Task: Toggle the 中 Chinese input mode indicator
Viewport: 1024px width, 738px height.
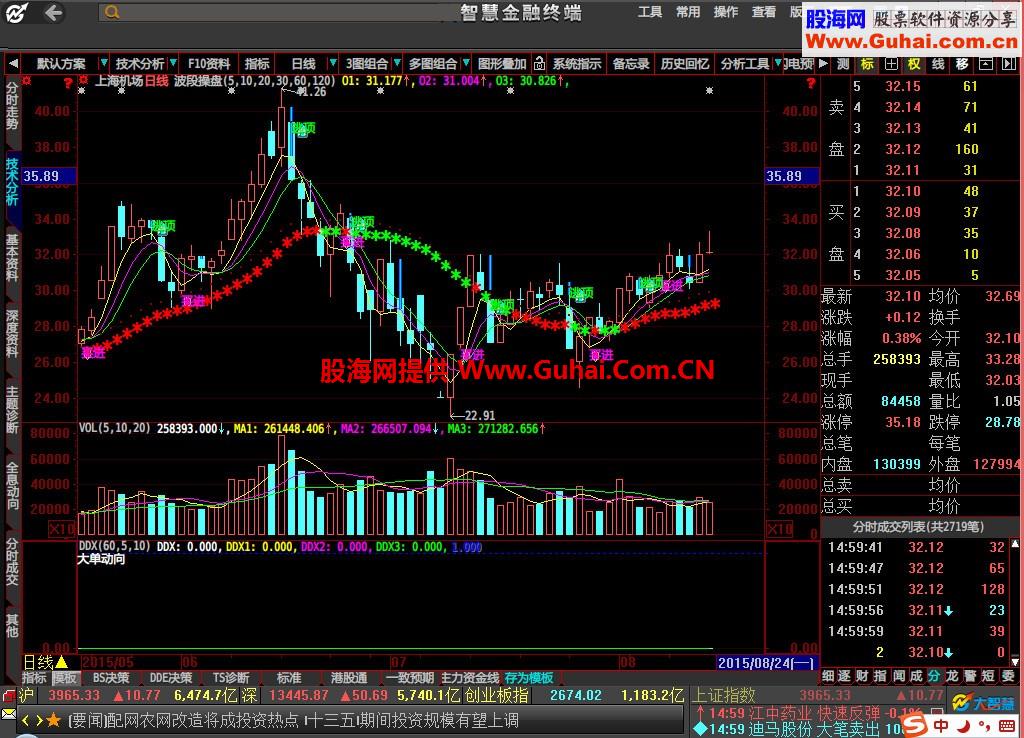Action: pyautogui.click(x=940, y=725)
